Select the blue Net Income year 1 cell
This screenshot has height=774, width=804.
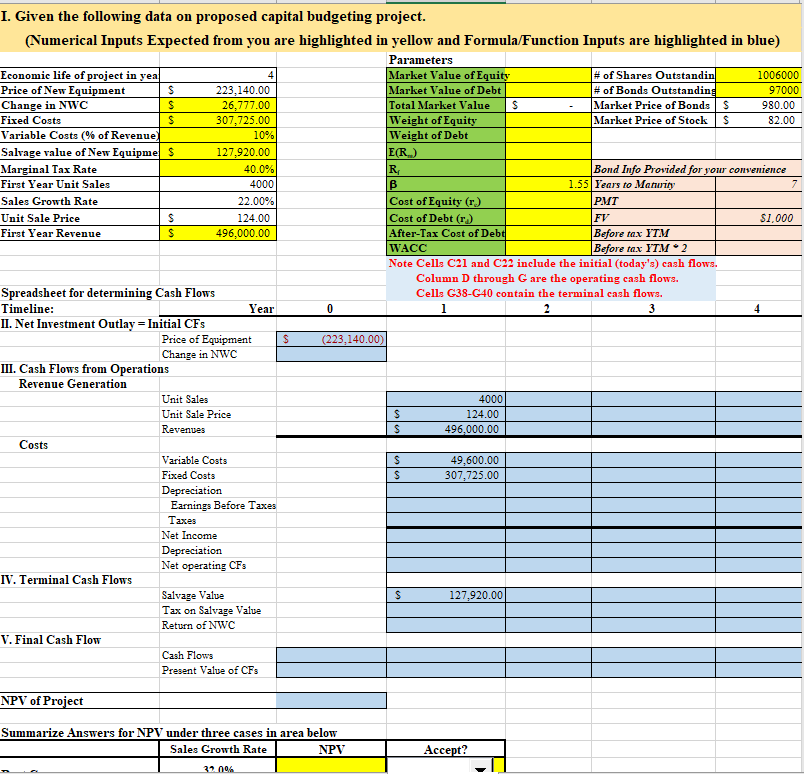pyautogui.click(x=446, y=535)
